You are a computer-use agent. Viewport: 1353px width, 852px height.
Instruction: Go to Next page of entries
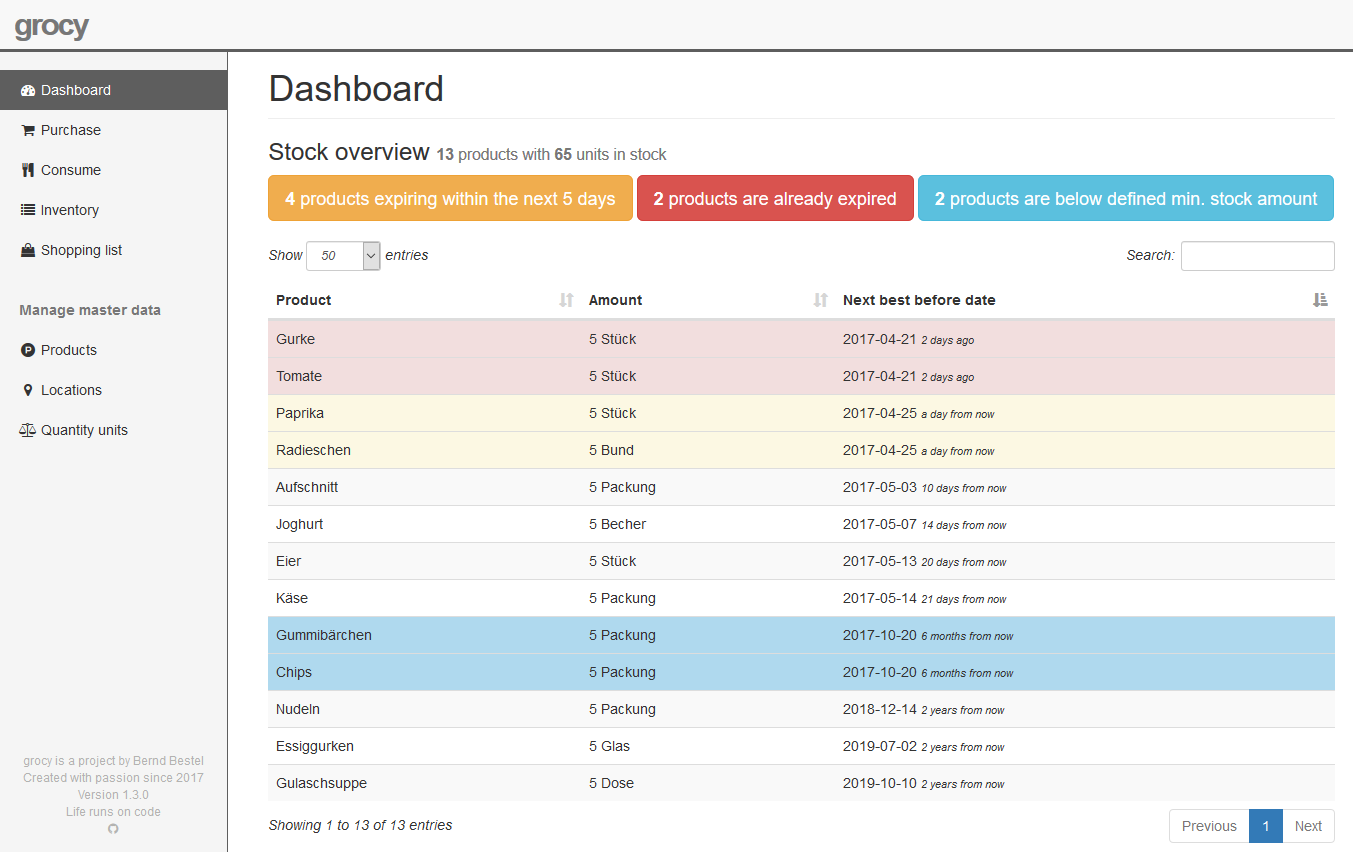tap(1308, 826)
